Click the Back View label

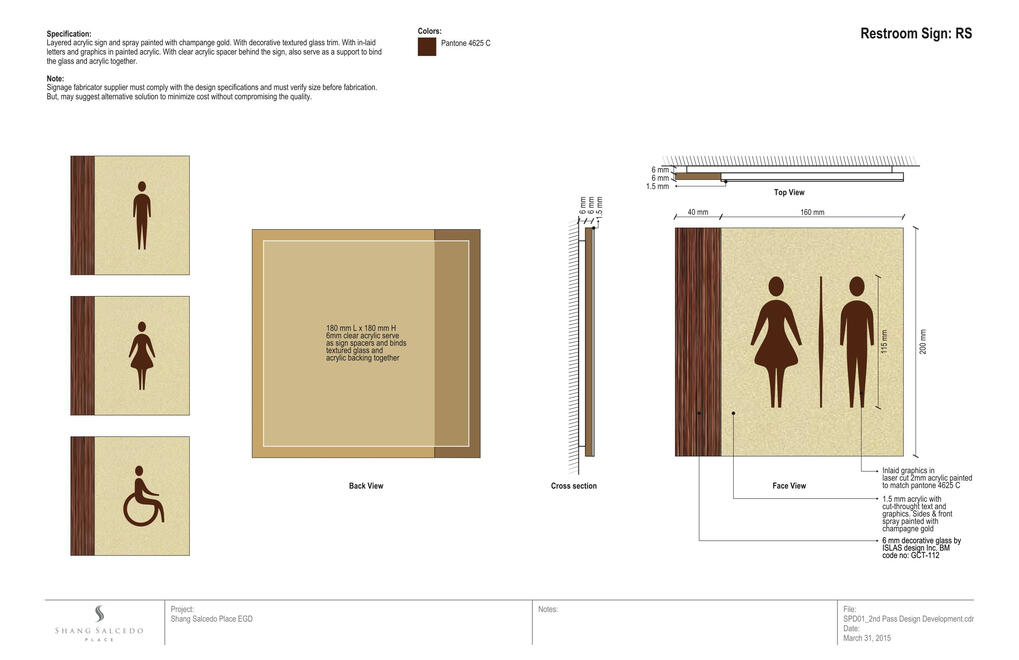point(365,486)
